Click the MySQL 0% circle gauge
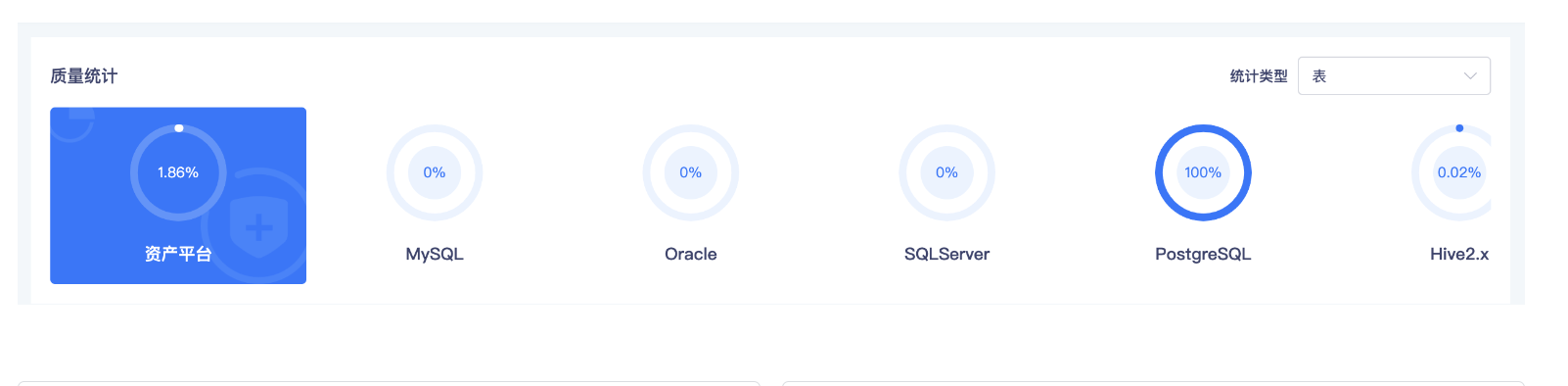Viewport: 1568px width, 386px height. tap(435, 172)
